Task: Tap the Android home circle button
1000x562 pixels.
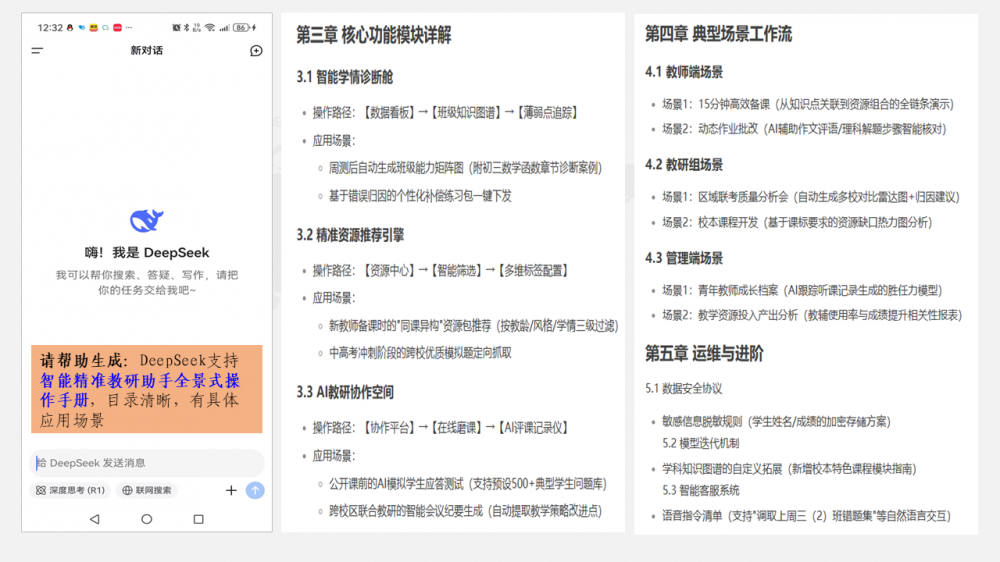Action: [147, 519]
